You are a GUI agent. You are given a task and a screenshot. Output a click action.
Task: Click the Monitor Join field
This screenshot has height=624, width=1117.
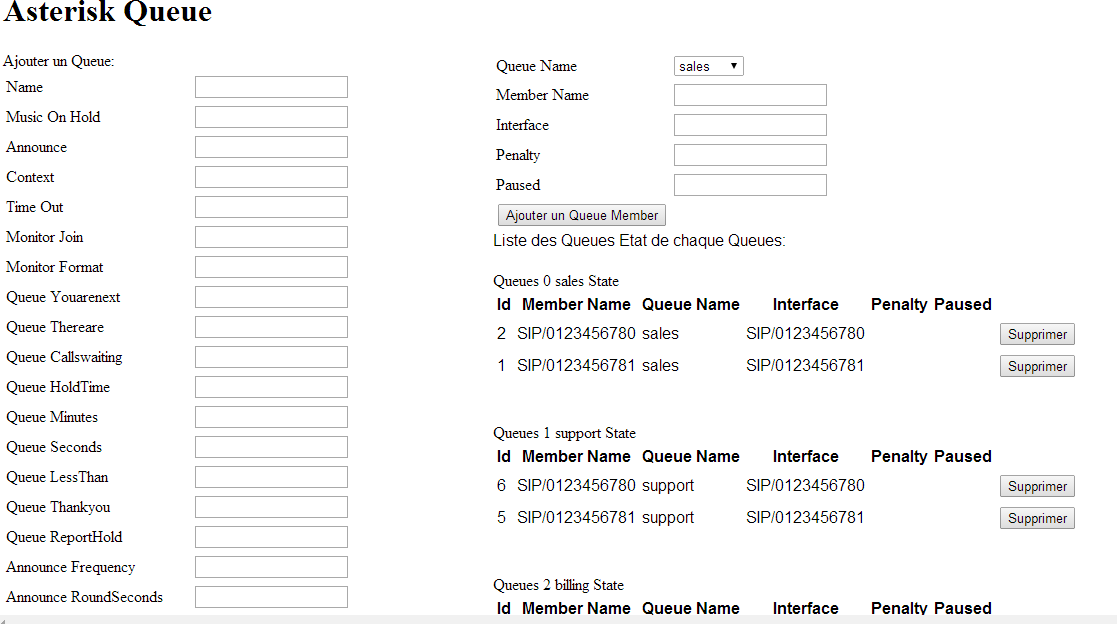271,237
